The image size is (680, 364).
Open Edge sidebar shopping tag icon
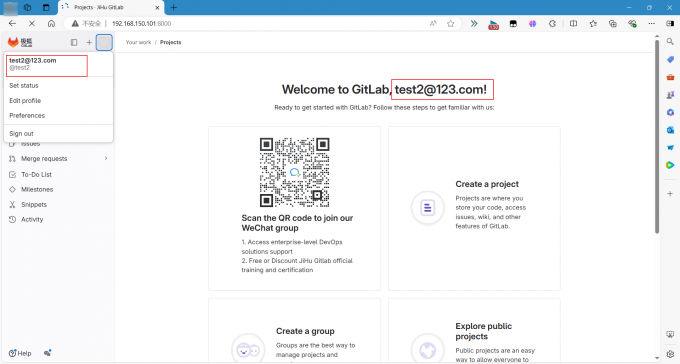pos(670,59)
